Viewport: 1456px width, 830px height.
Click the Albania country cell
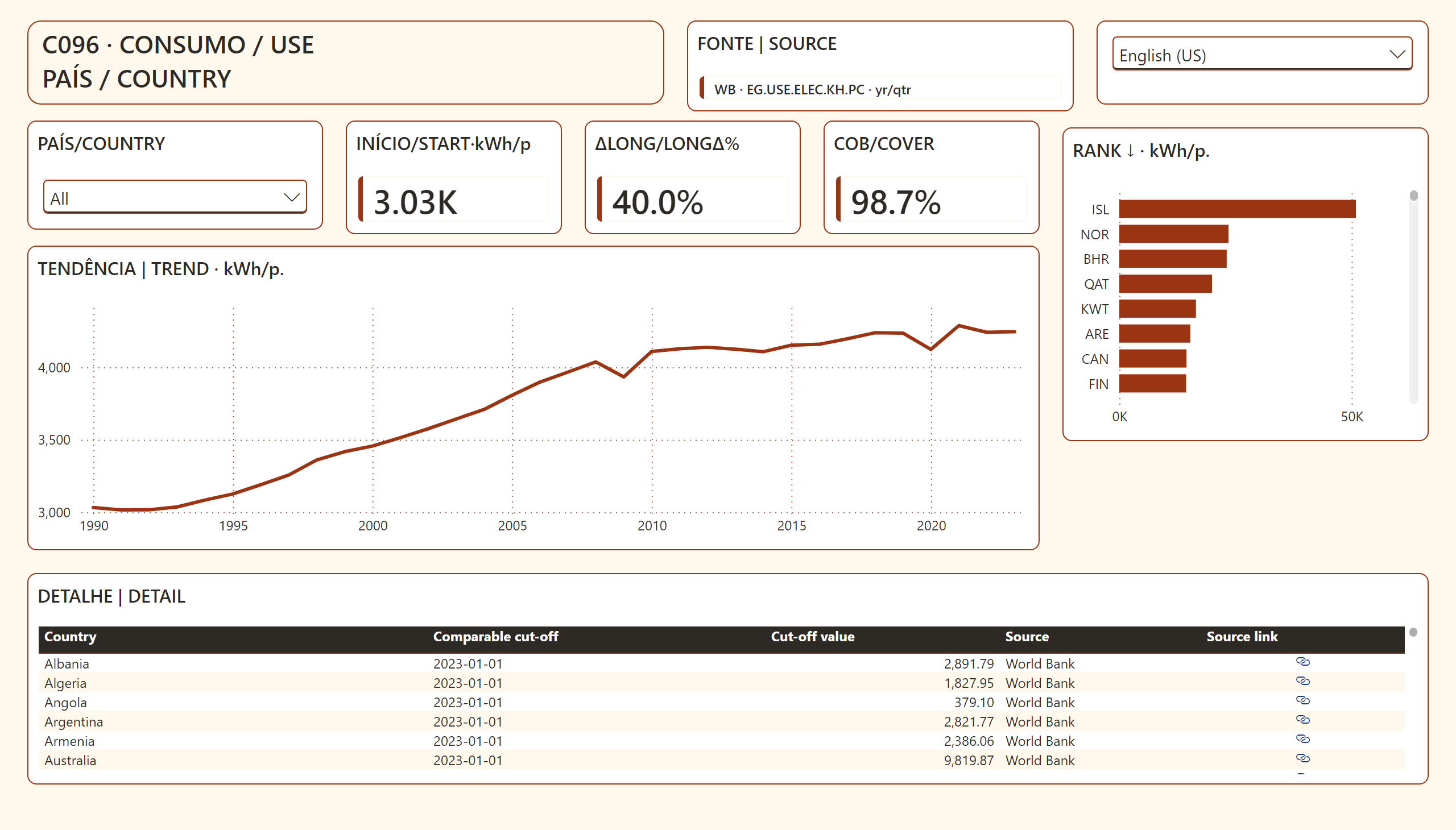[67, 664]
